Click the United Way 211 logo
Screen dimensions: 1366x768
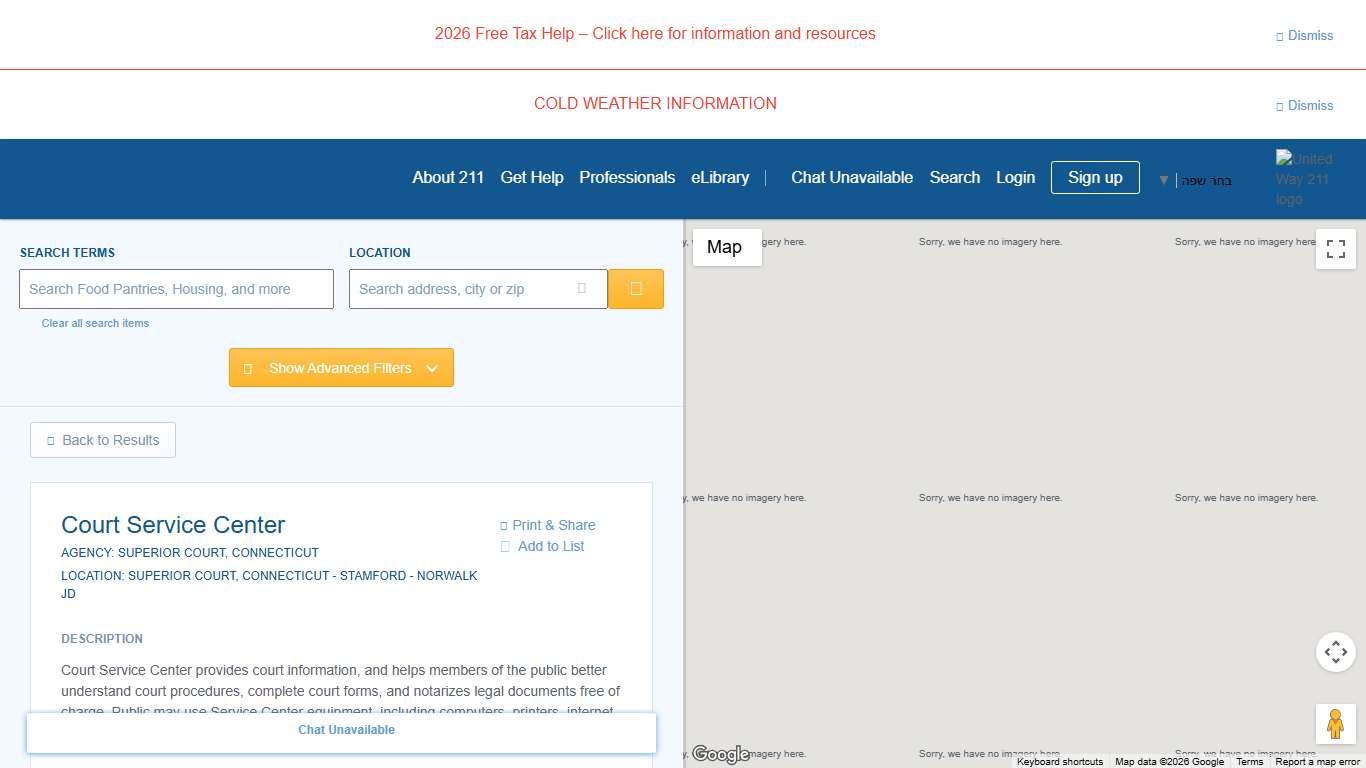tap(1304, 178)
